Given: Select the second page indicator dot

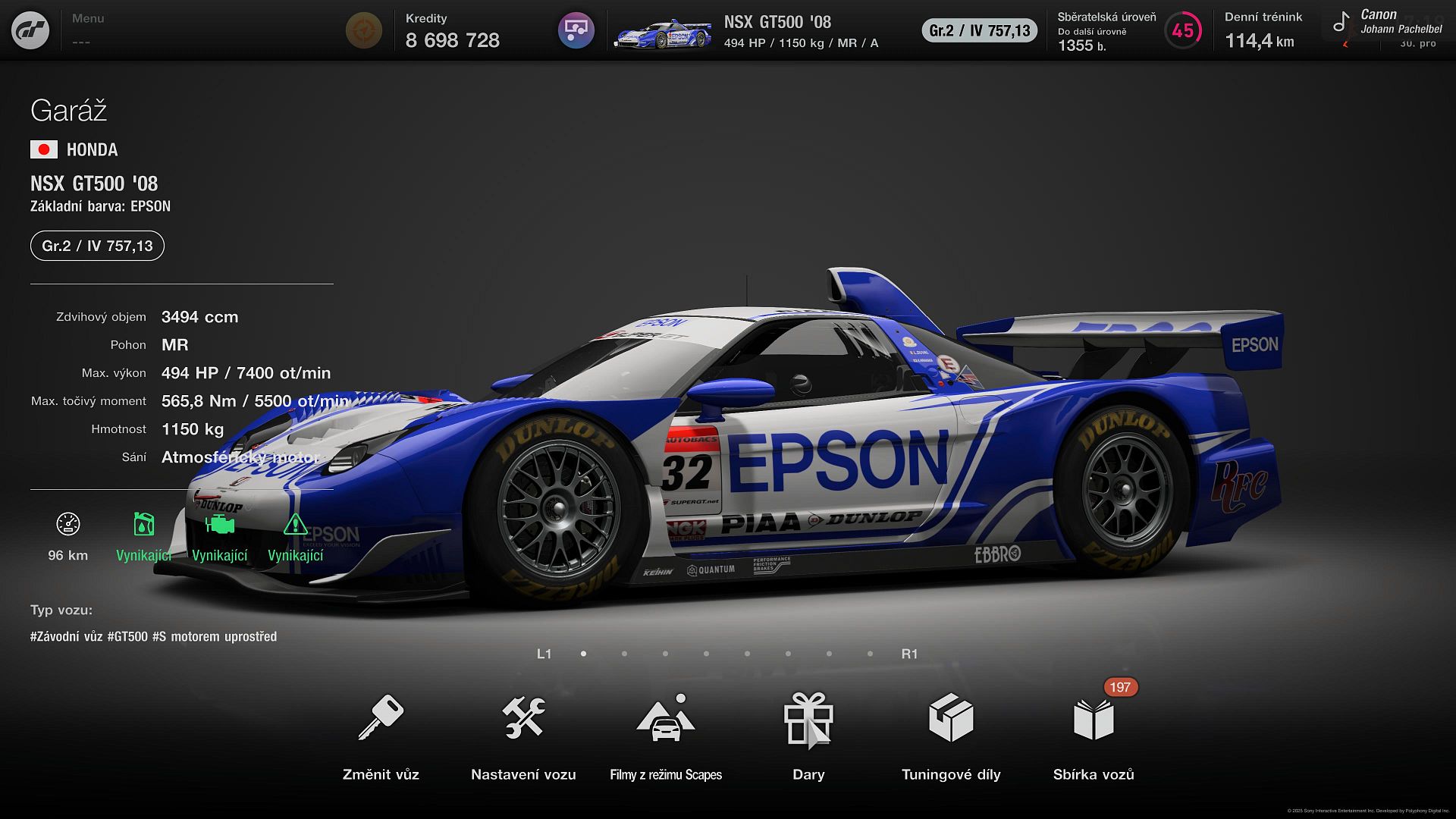Looking at the screenshot, I should [624, 654].
